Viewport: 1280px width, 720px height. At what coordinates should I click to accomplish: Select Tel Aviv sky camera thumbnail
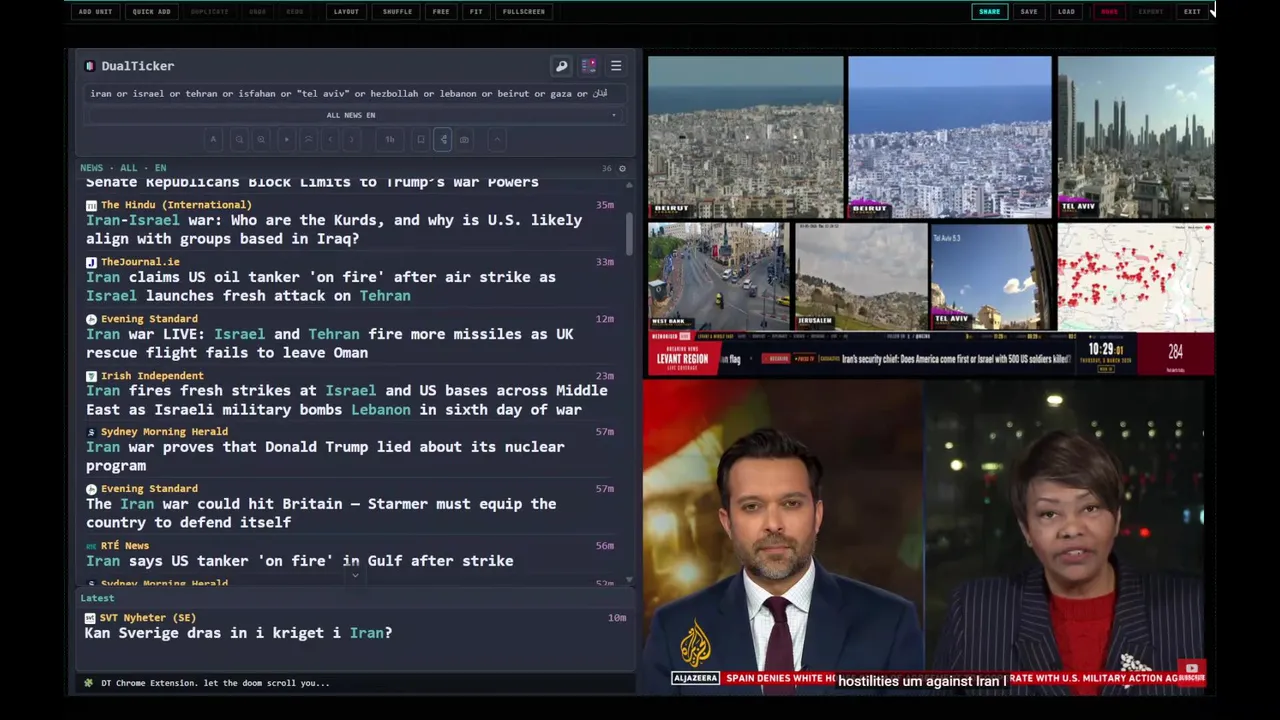coord(992,277)
